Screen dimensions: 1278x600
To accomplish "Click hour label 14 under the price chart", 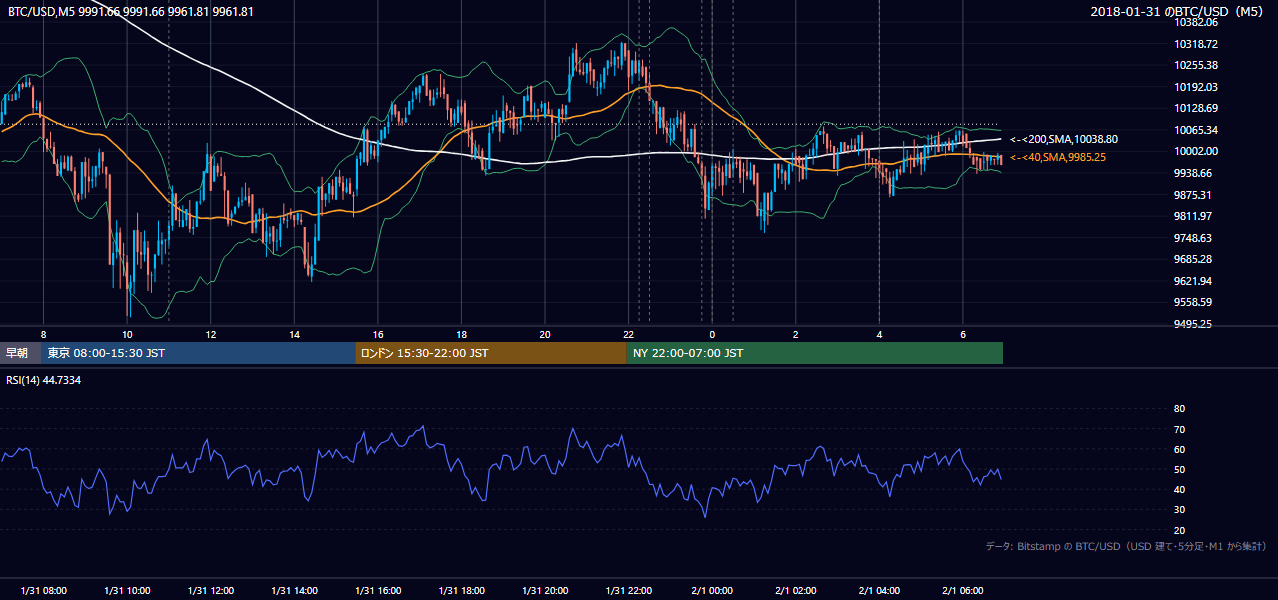I will coord(294,334).
